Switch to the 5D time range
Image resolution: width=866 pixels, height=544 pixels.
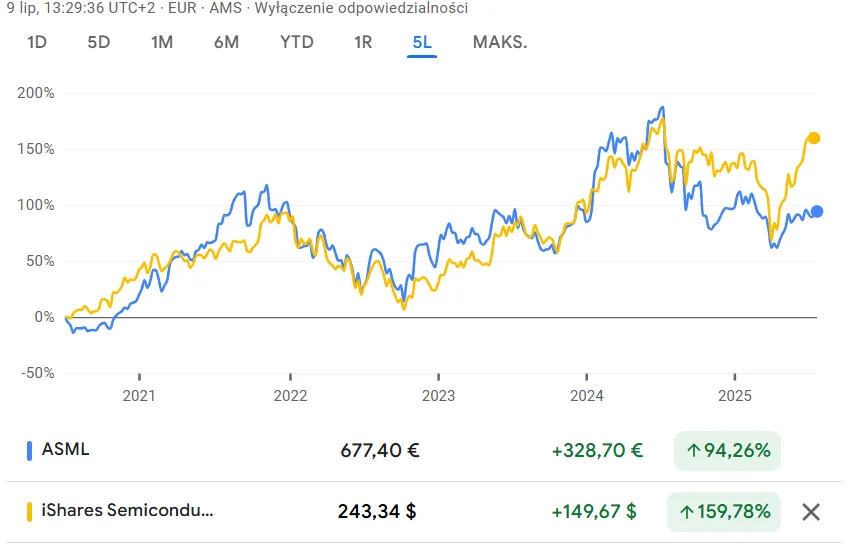coord(99,42)
